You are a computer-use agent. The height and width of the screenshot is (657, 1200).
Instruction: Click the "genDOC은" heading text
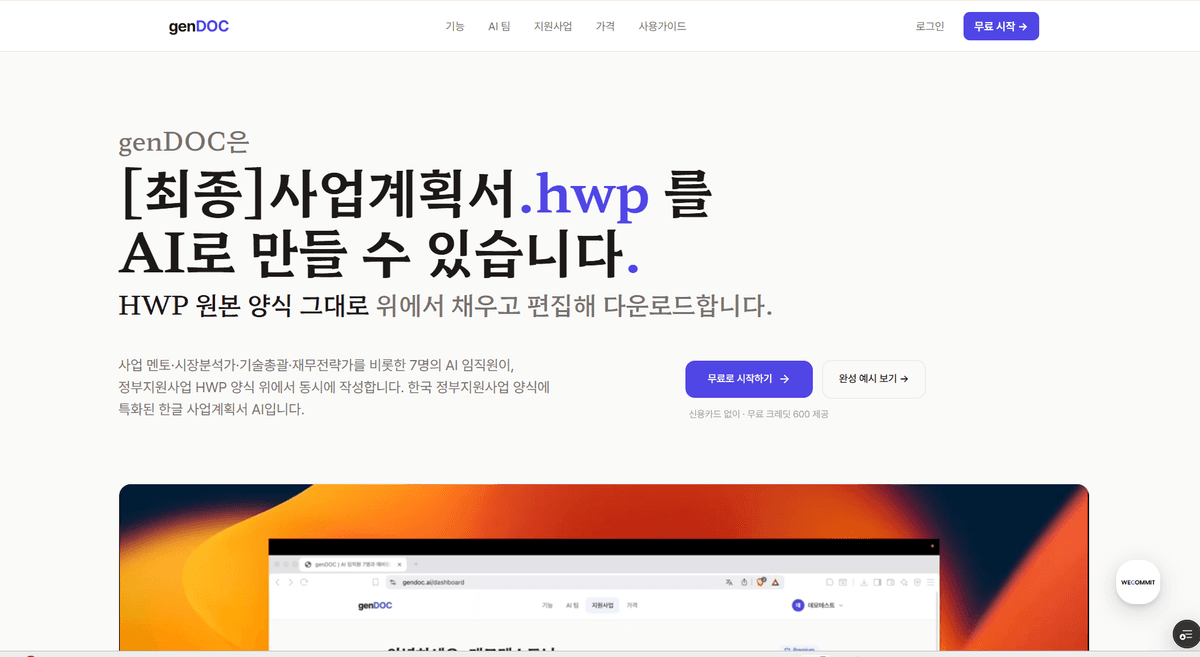[183, 144]
